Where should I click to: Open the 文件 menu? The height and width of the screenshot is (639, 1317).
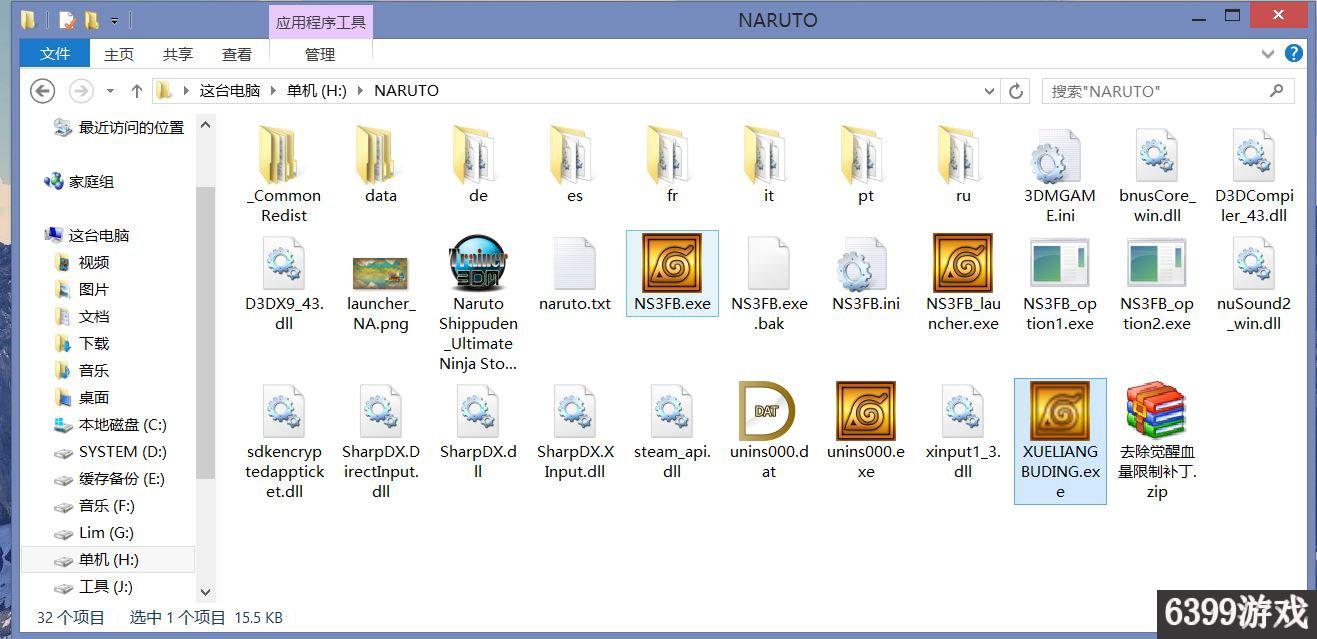[x=55, y=54]
